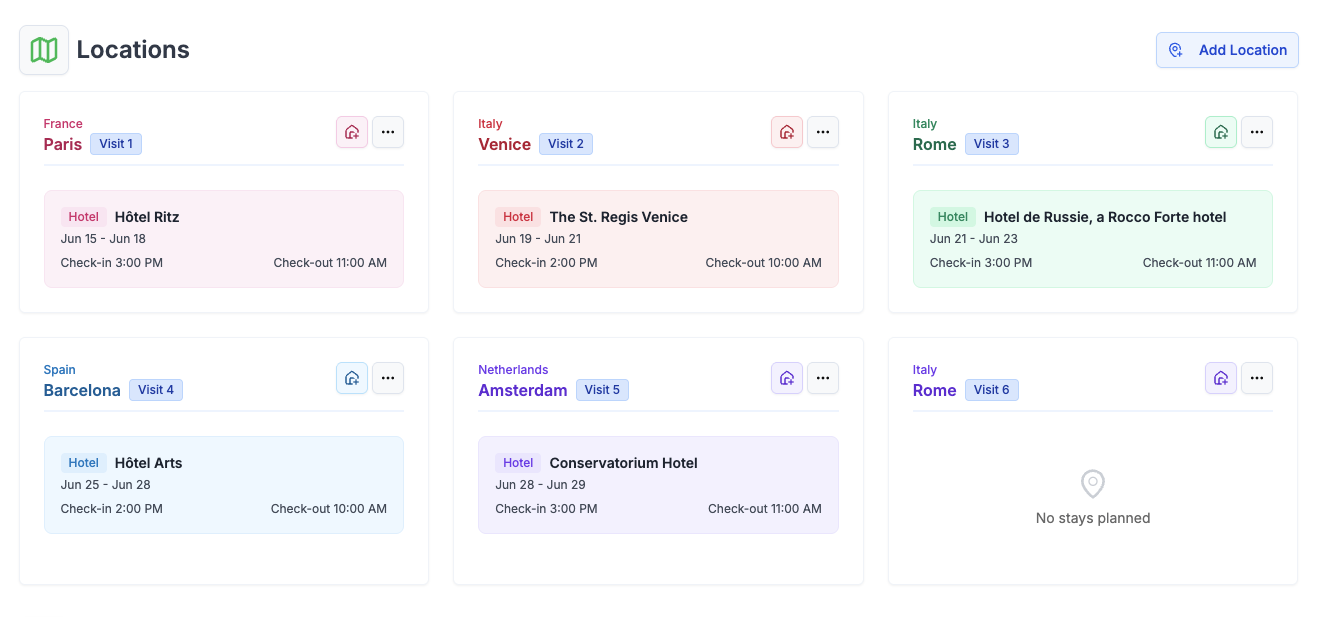Click the Conservatorium Hotel stay entry

(658, 484)
